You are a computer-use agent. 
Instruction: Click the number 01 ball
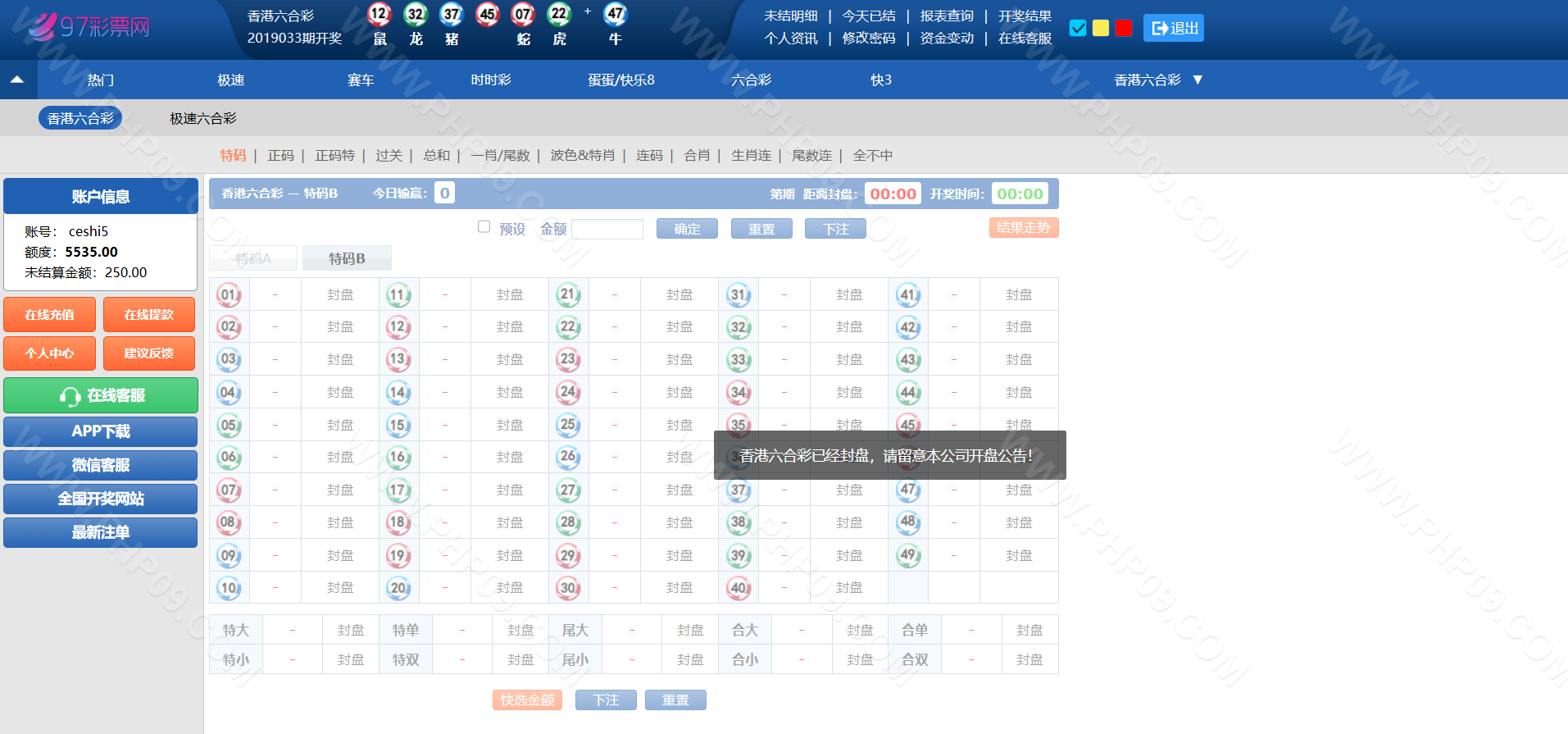tap(229, 294)
